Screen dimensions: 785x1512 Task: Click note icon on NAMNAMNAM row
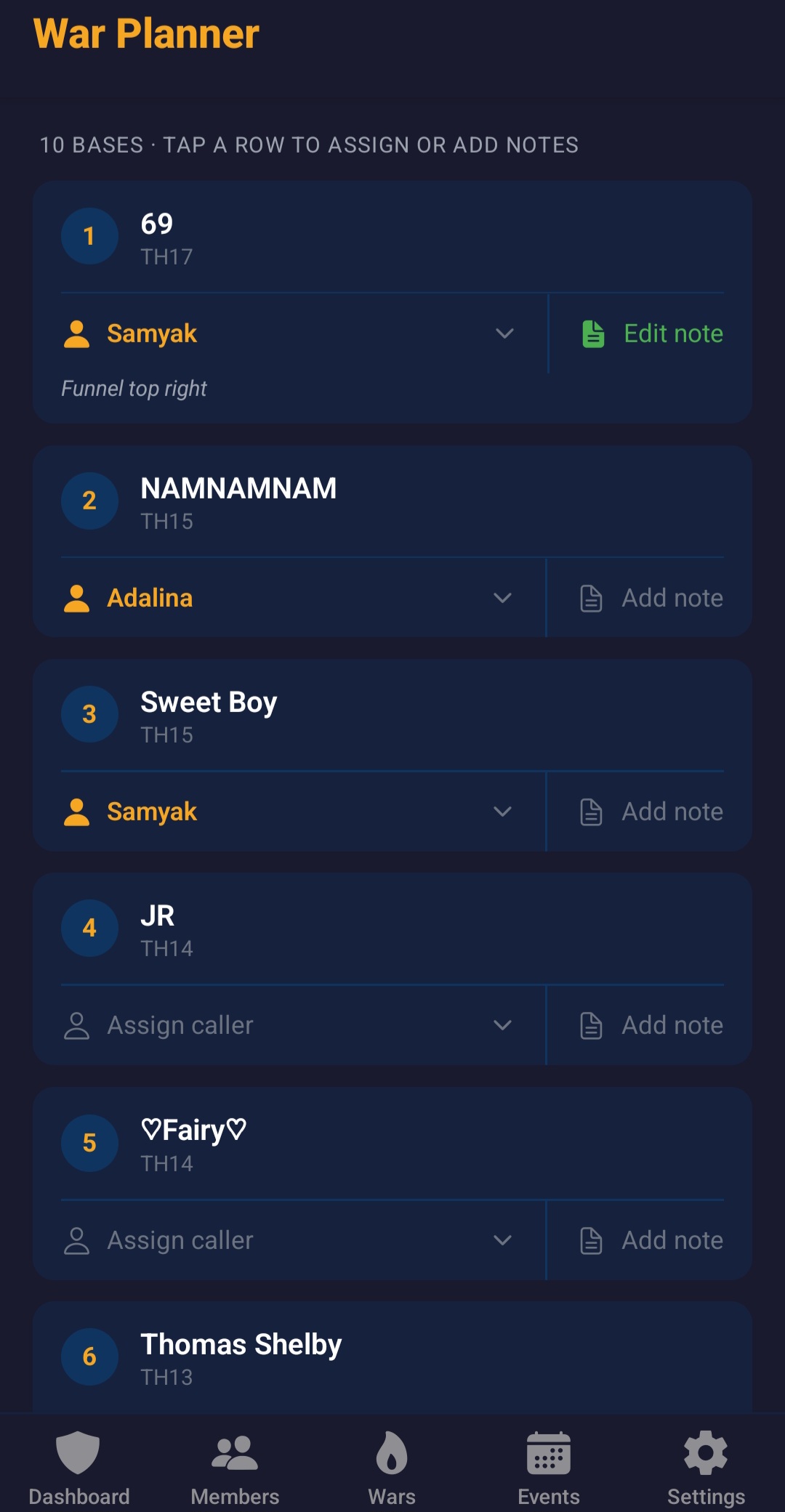591,599
